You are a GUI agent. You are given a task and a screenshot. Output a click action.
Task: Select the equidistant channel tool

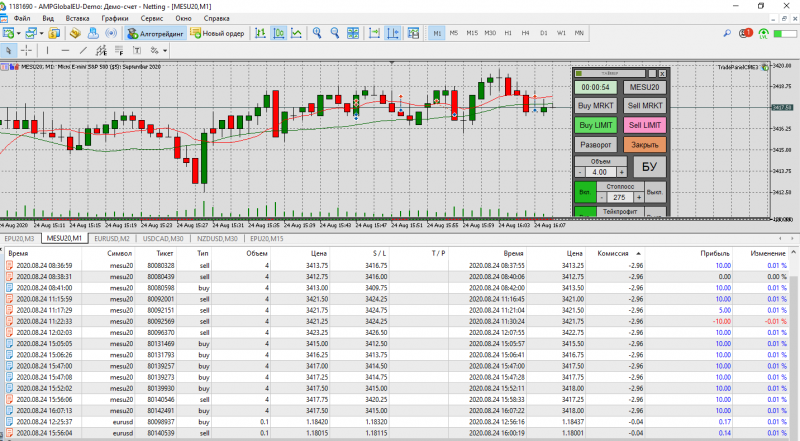pos(101,51)
